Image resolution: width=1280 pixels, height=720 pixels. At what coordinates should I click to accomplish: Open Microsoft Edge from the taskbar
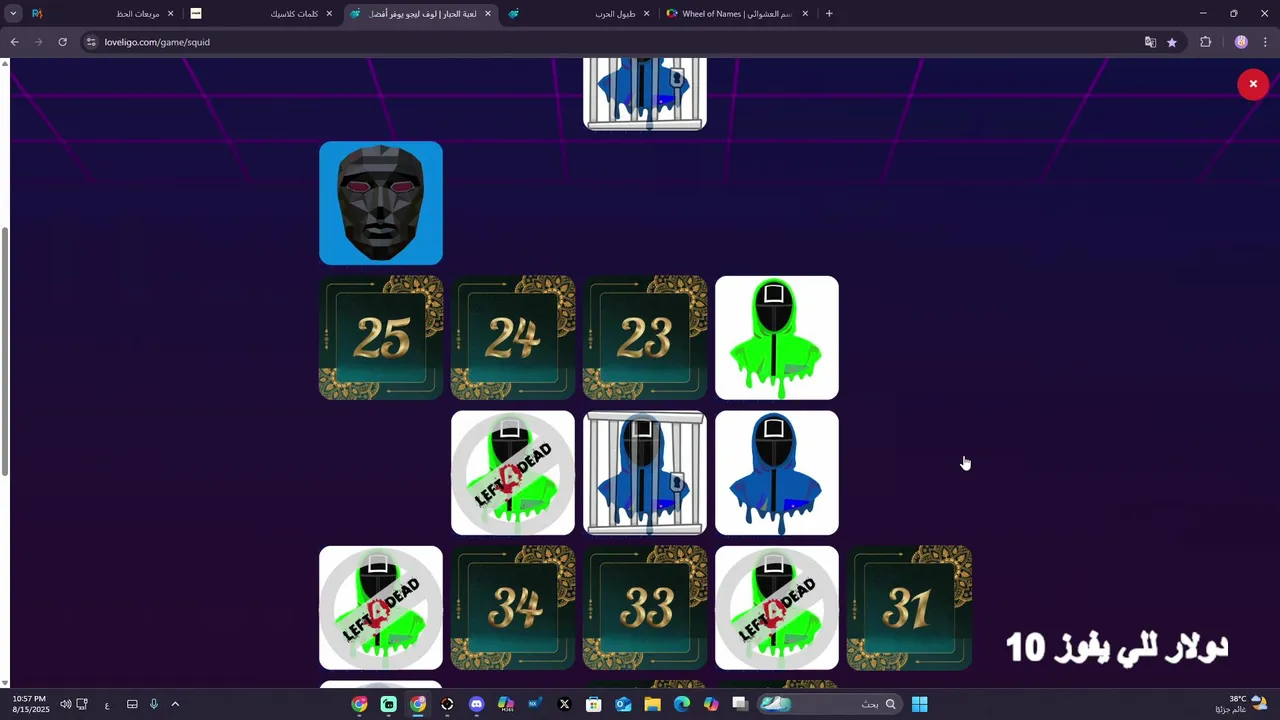tap(682, 704)
